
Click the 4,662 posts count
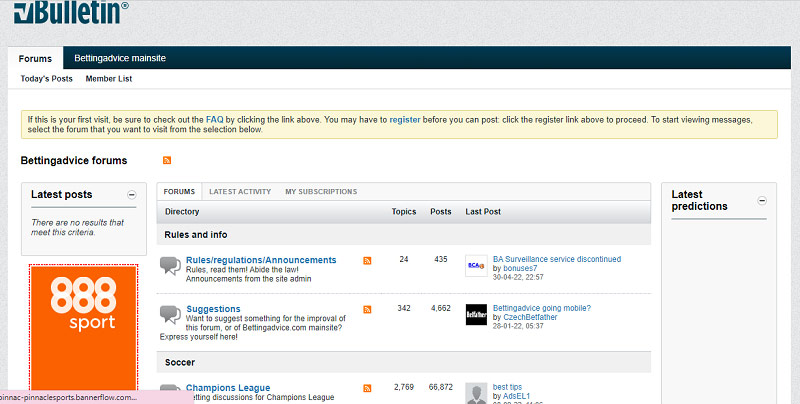440,308
